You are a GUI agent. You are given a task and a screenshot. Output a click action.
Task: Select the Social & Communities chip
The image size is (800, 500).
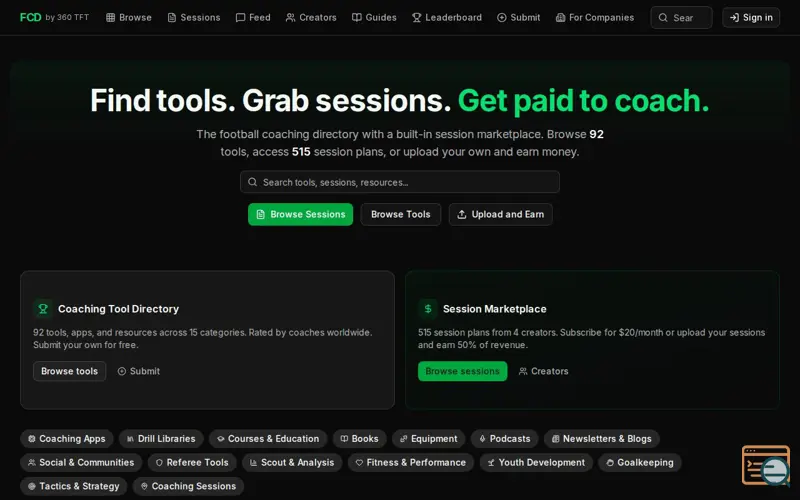coord(81,463)
